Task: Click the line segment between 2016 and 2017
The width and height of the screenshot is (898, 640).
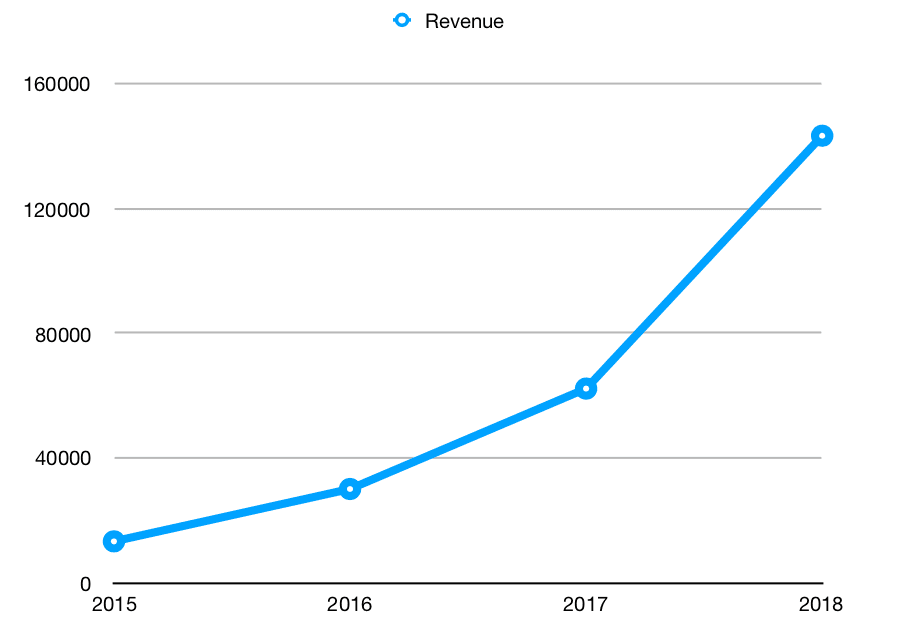Action: (468, 439)
